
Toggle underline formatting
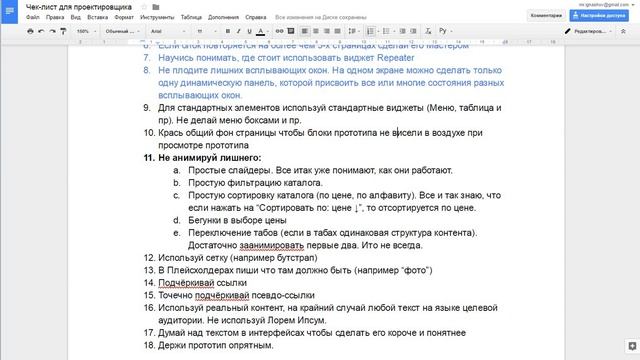point(249,31)
